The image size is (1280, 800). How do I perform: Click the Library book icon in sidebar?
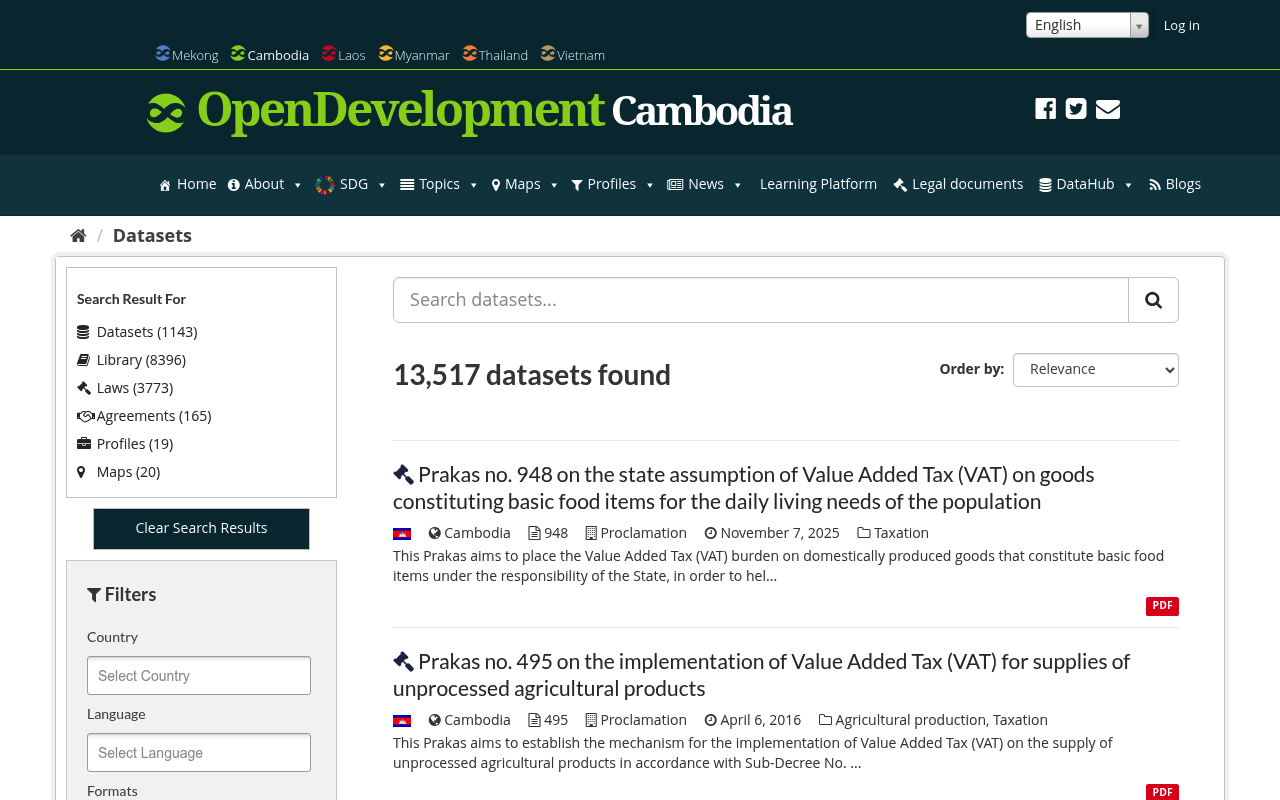point(83,360)
